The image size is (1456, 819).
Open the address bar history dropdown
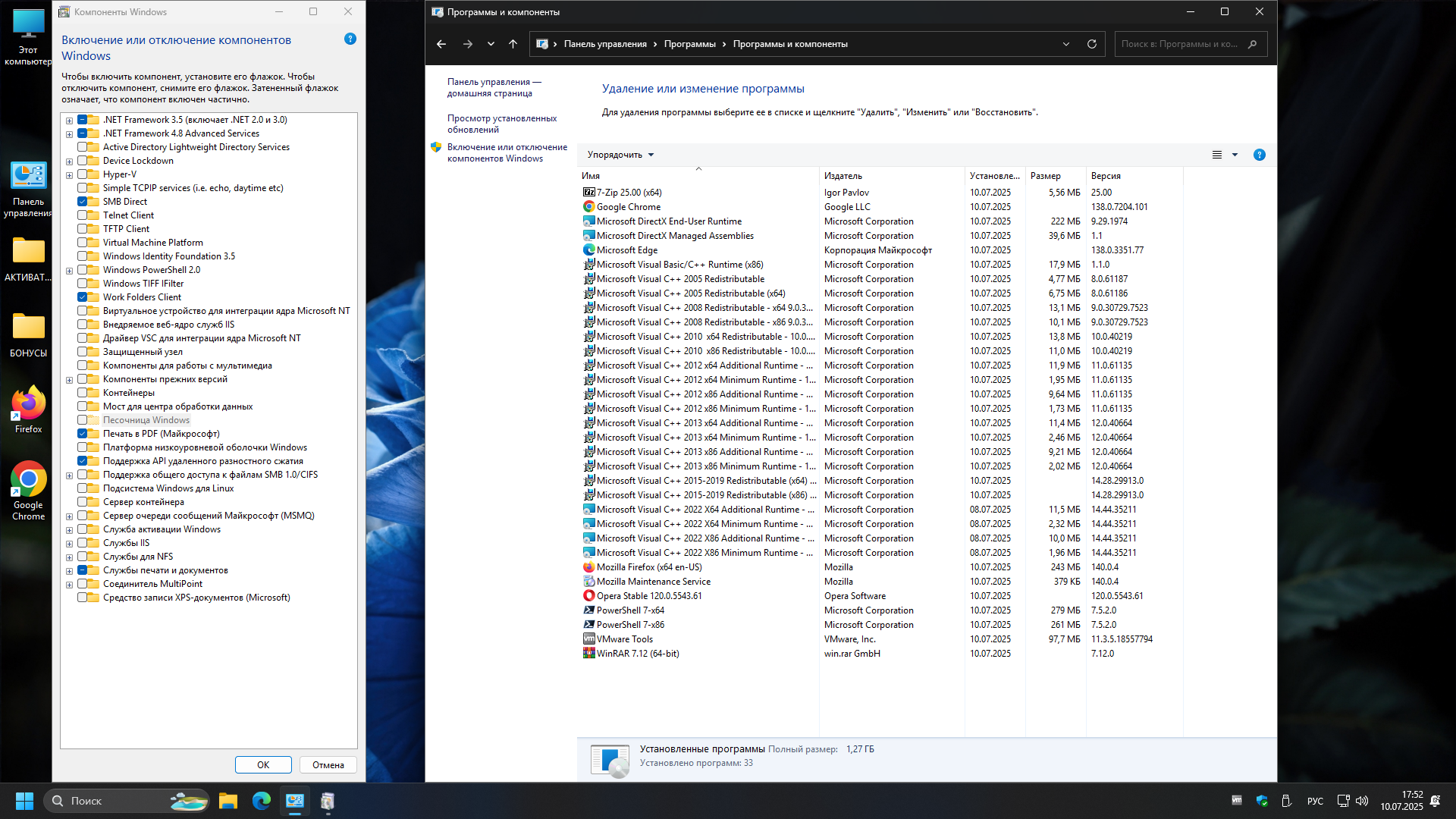pyautogui.click(x=1066, y=44)
